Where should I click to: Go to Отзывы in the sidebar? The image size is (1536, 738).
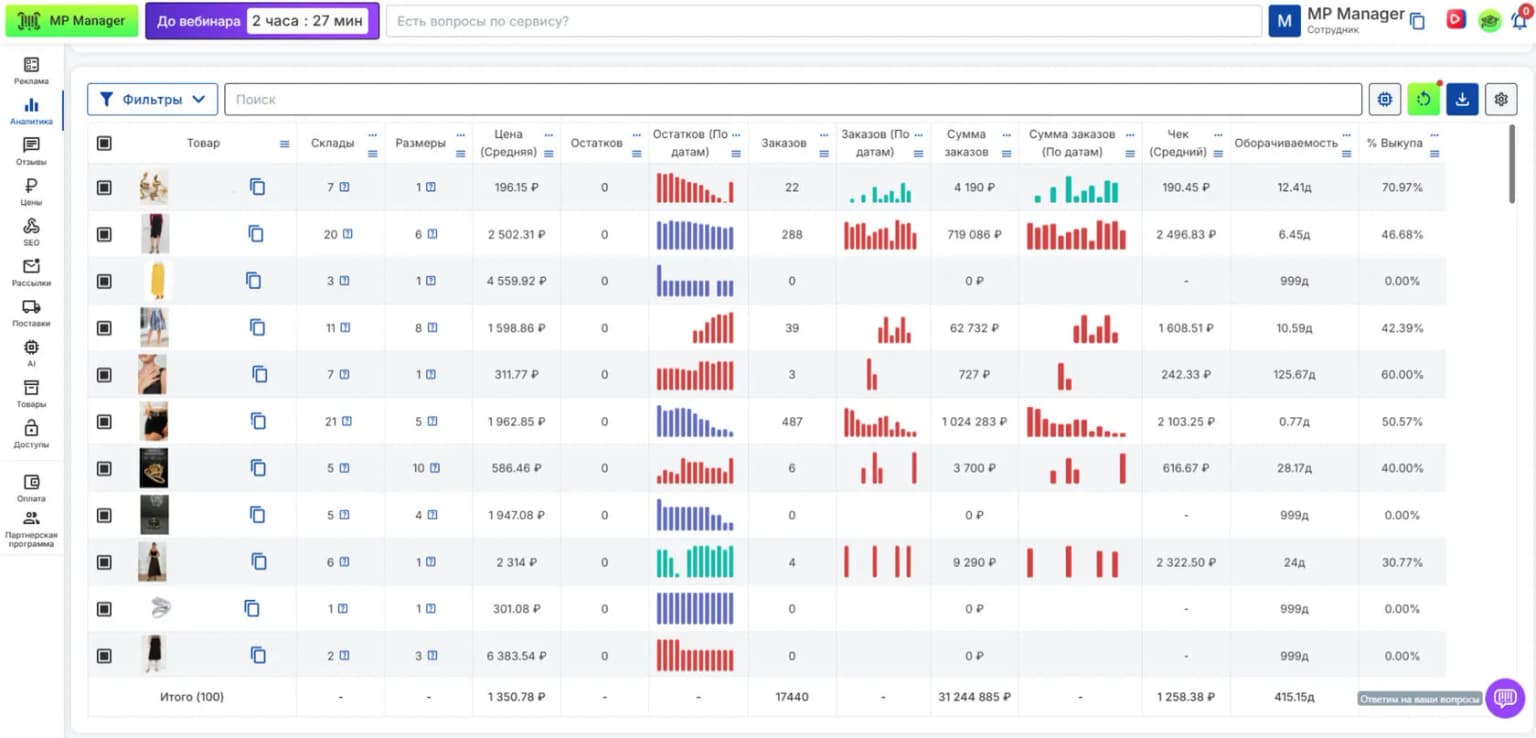pyautogui.click(x=31, y=151)
